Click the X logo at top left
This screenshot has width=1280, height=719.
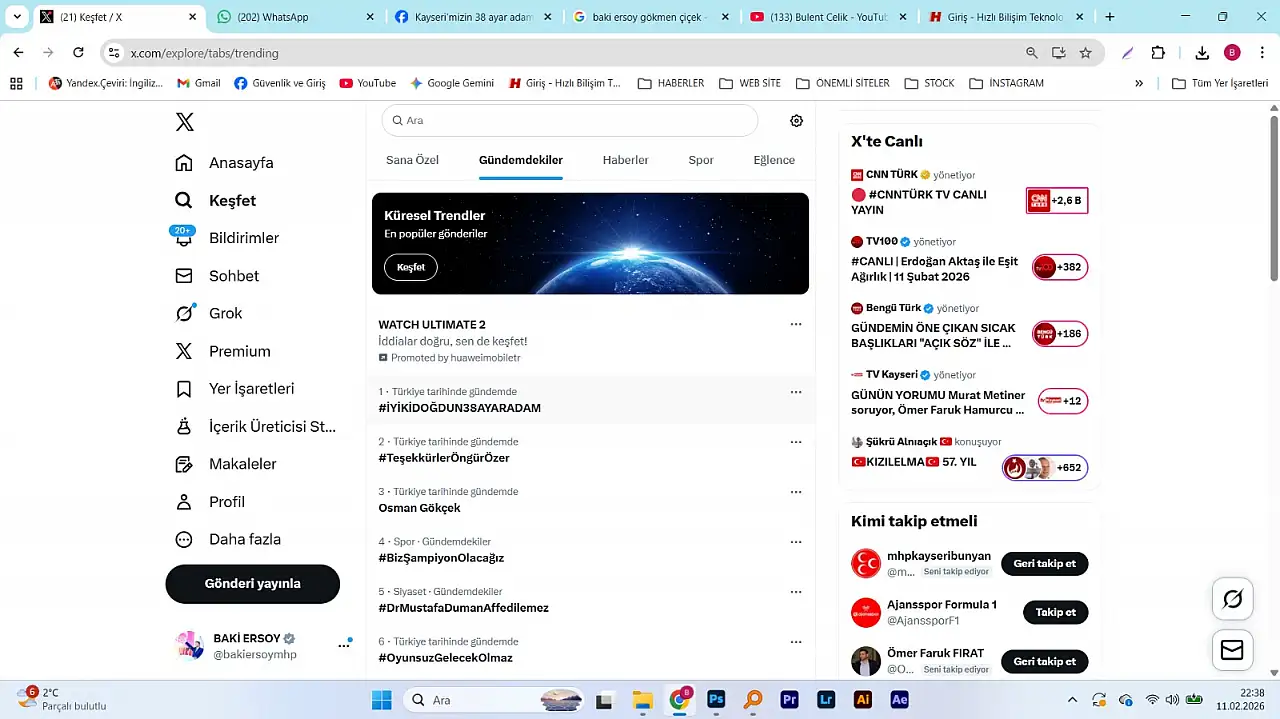click(x=185, y=122)
